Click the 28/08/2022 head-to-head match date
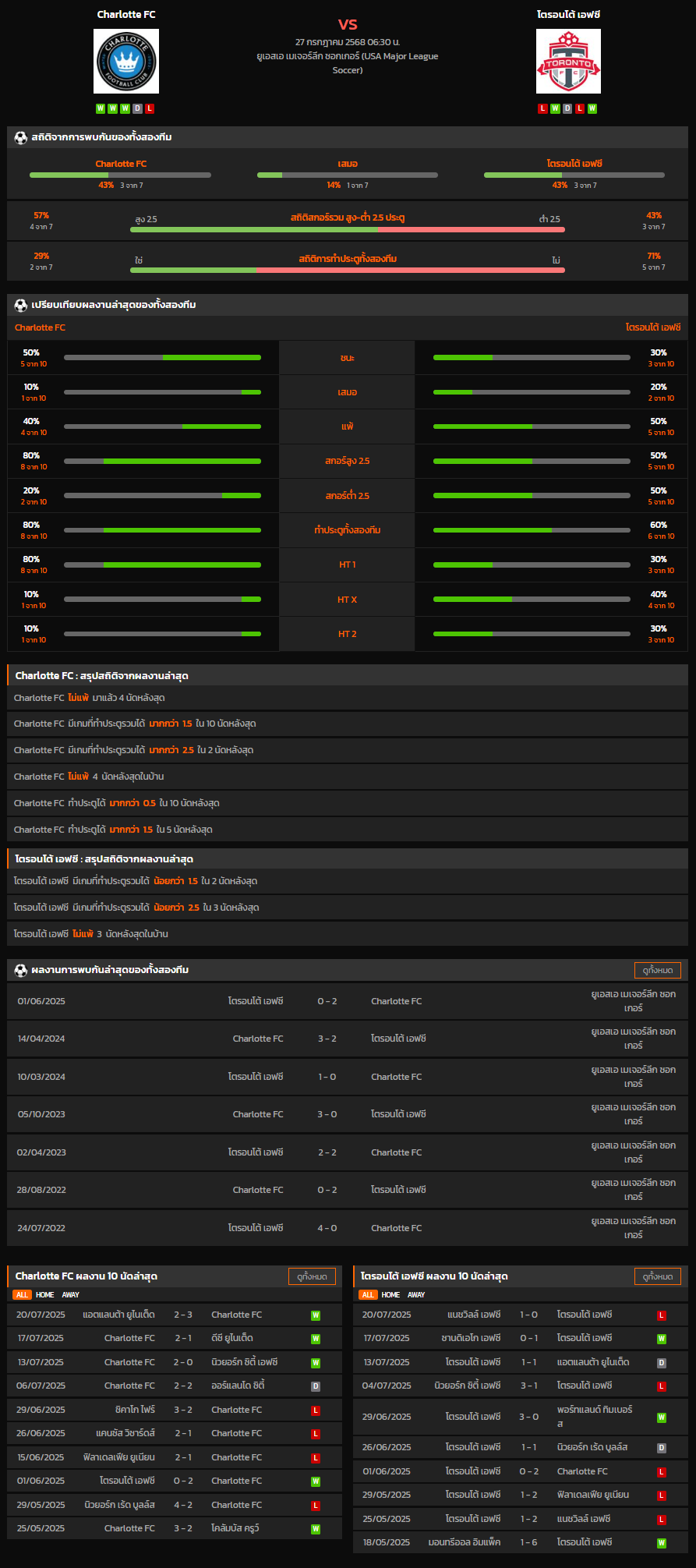 [41, 1190]
